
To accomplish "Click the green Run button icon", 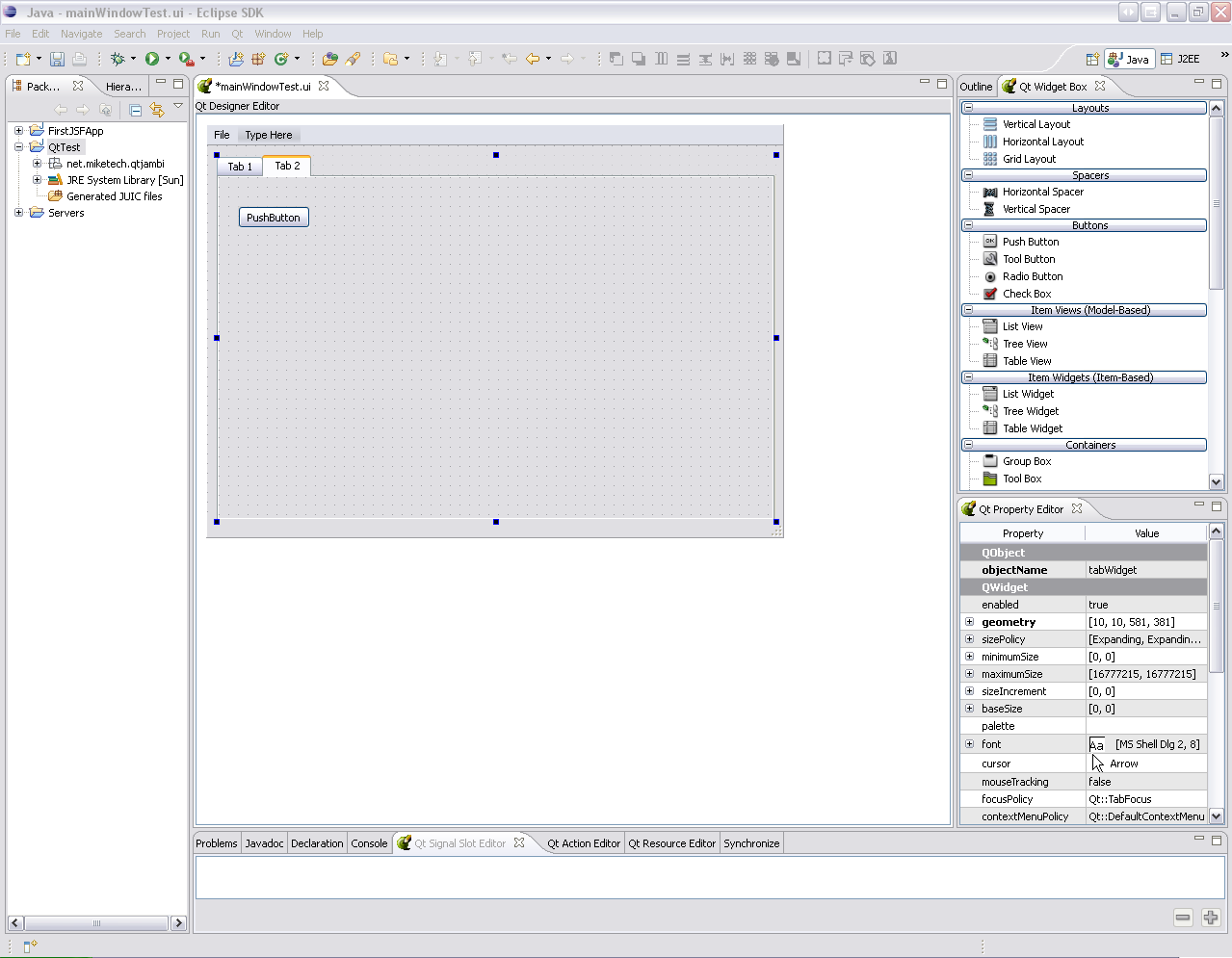I will [151, 59].
